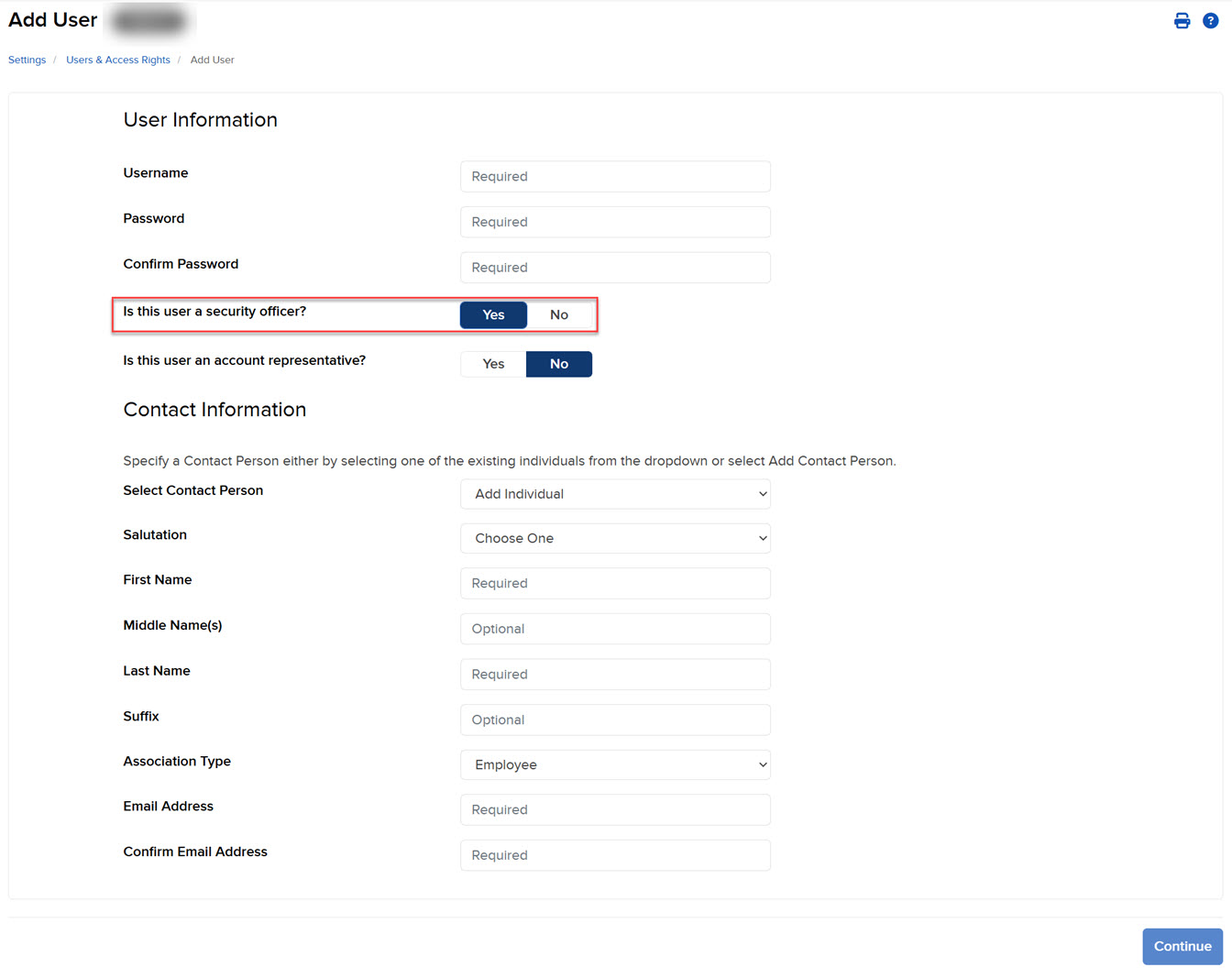Click the Email Address input
The height and width of the screenshot is (978, 1232).
614,809
